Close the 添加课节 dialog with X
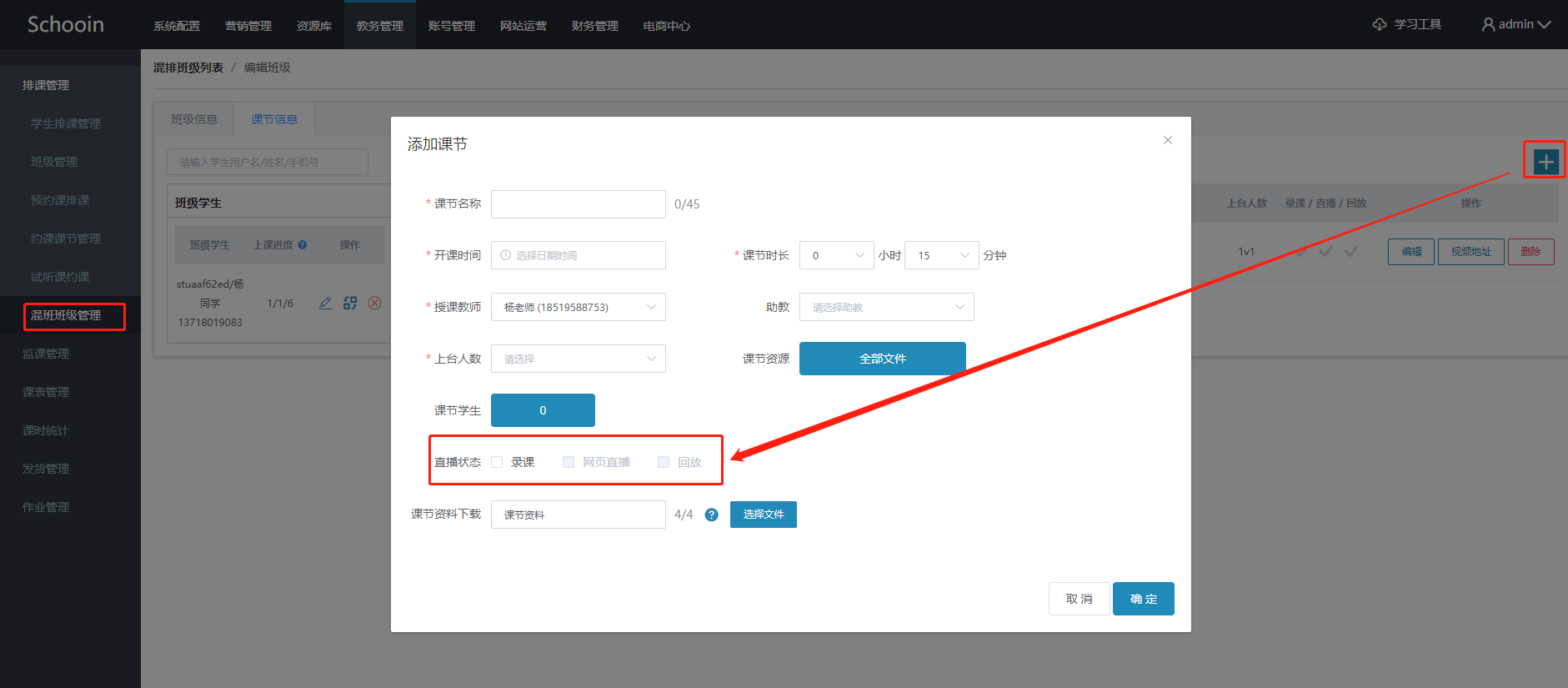Screen dimensions: 1568x688 [1168, 140]
